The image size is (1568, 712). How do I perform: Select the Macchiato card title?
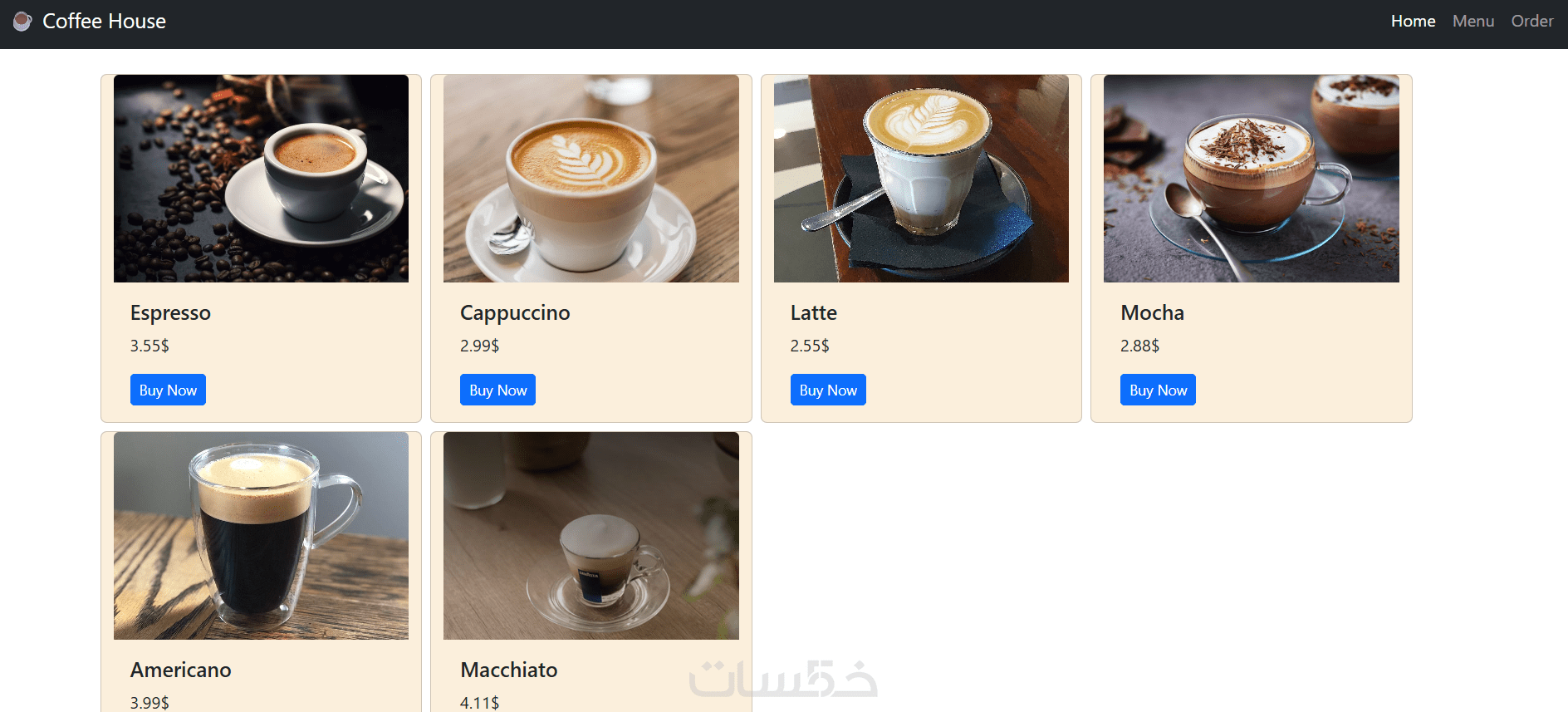tap(509, 670)
